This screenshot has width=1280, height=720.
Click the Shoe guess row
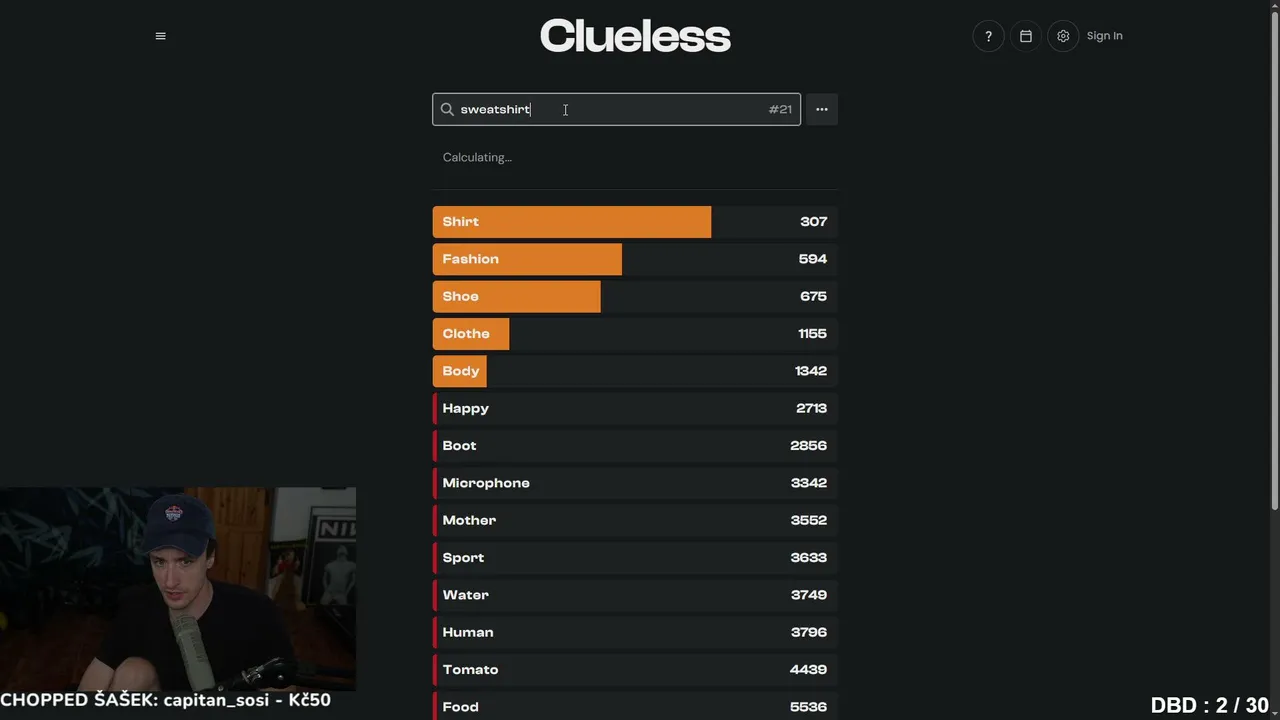[635, 296]
